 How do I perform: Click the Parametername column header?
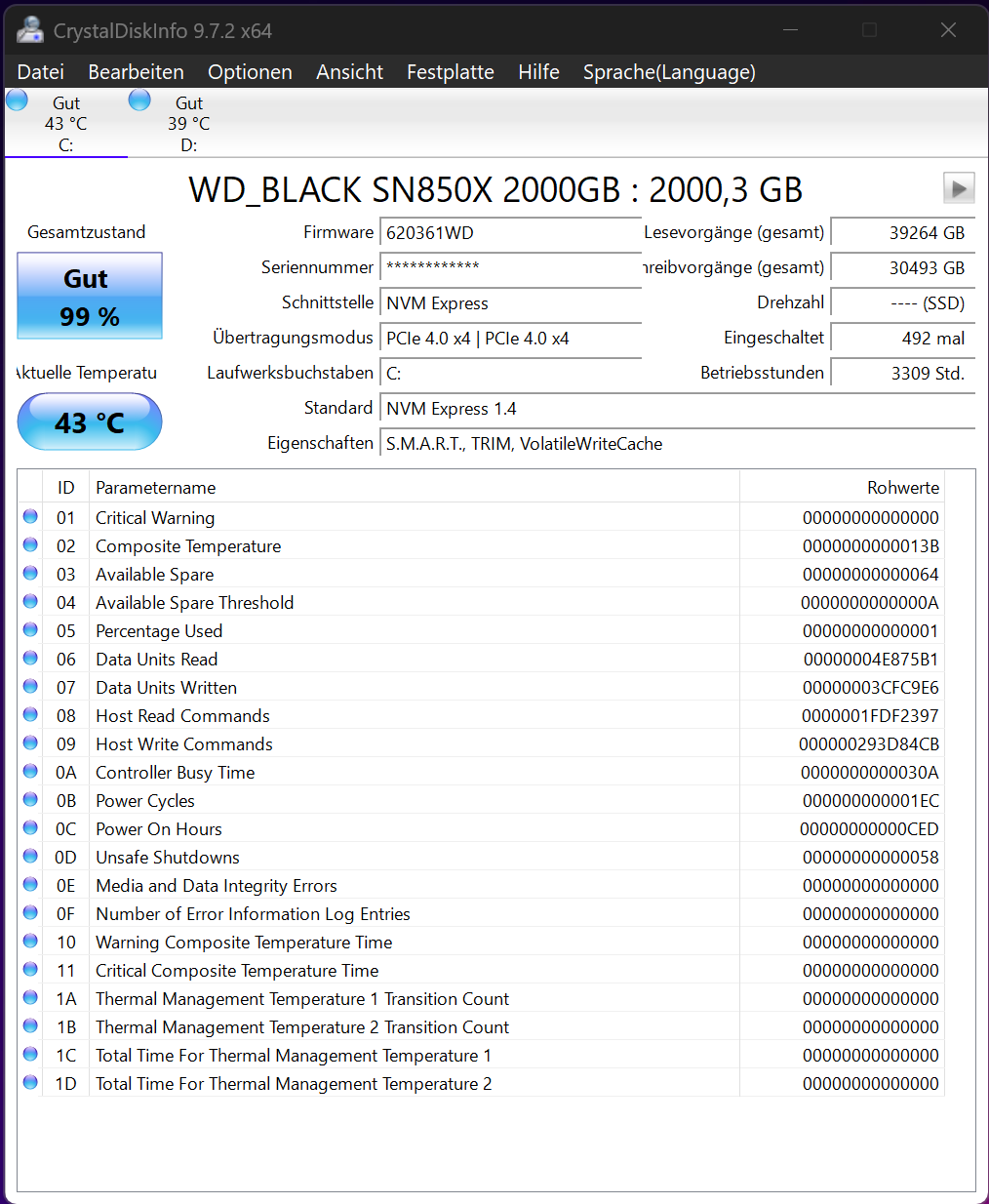click(x=415, y=487)
